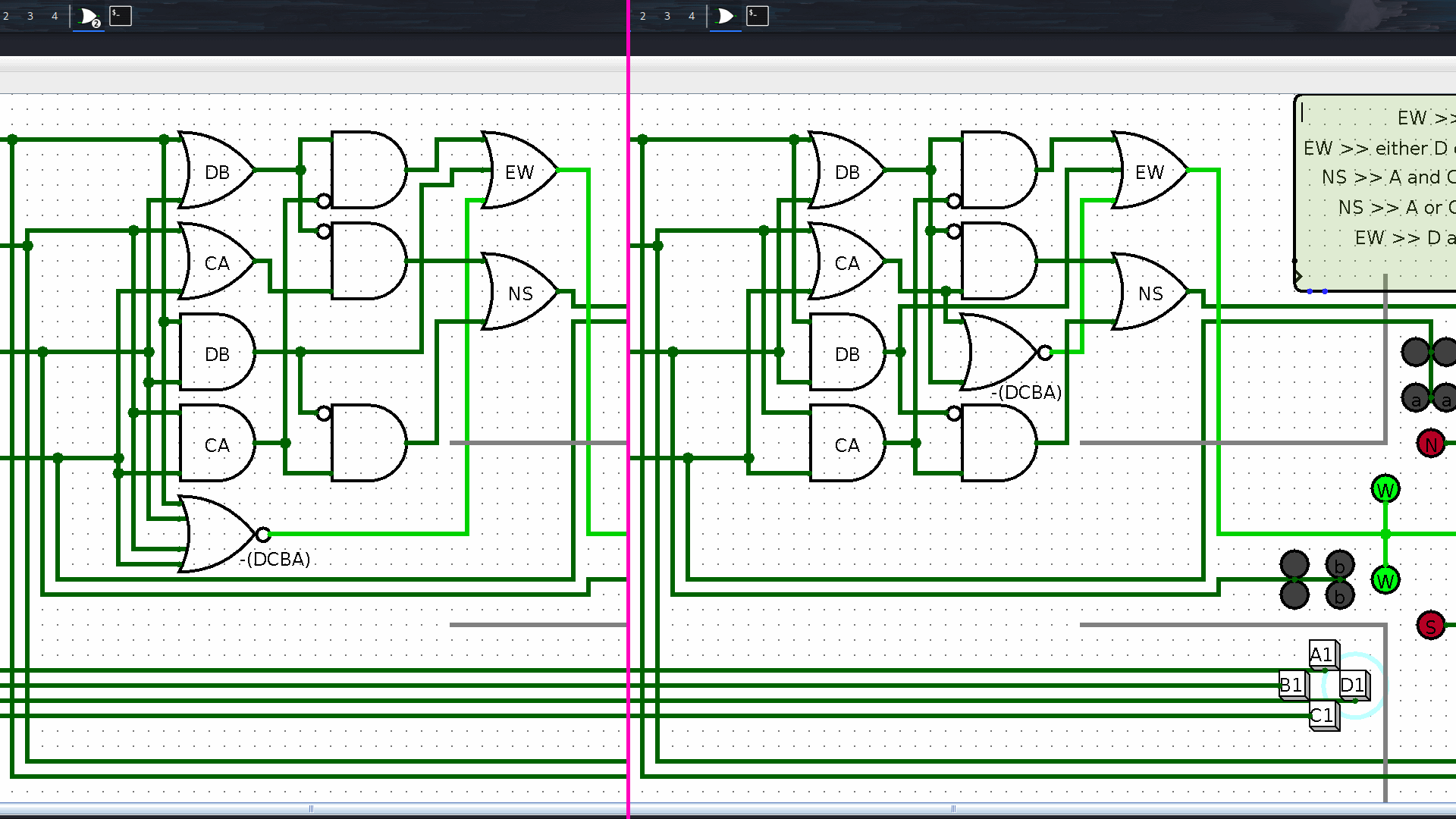Click the lower green W LED
1456x819 pixels.
[x=1385, y=580]
